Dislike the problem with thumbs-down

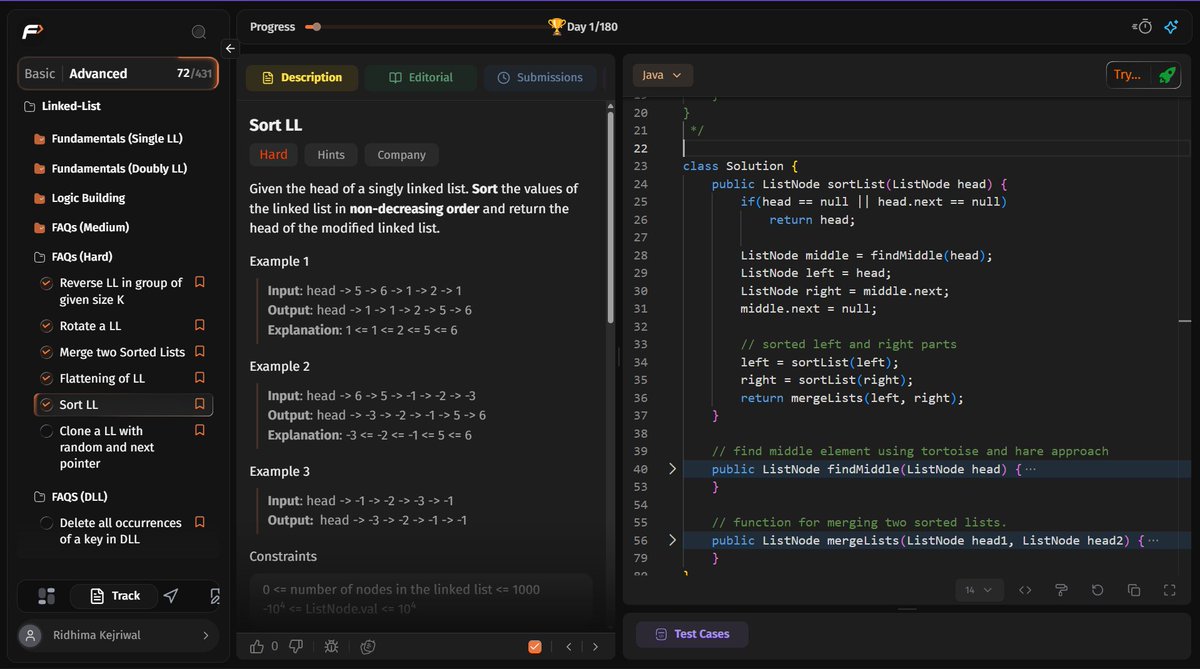295,646
